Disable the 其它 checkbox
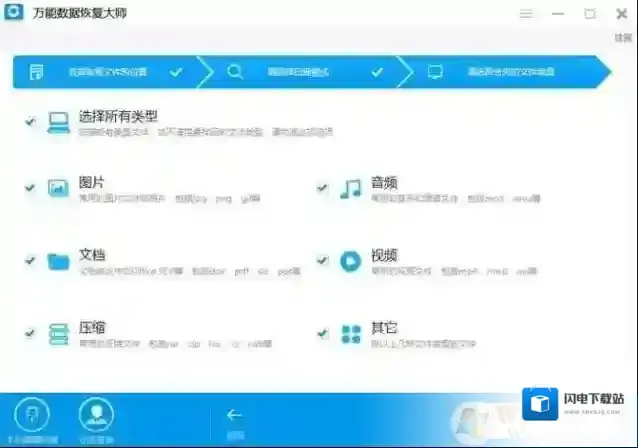The width and height of the screenshot is (638, 448). click(322, 333)
